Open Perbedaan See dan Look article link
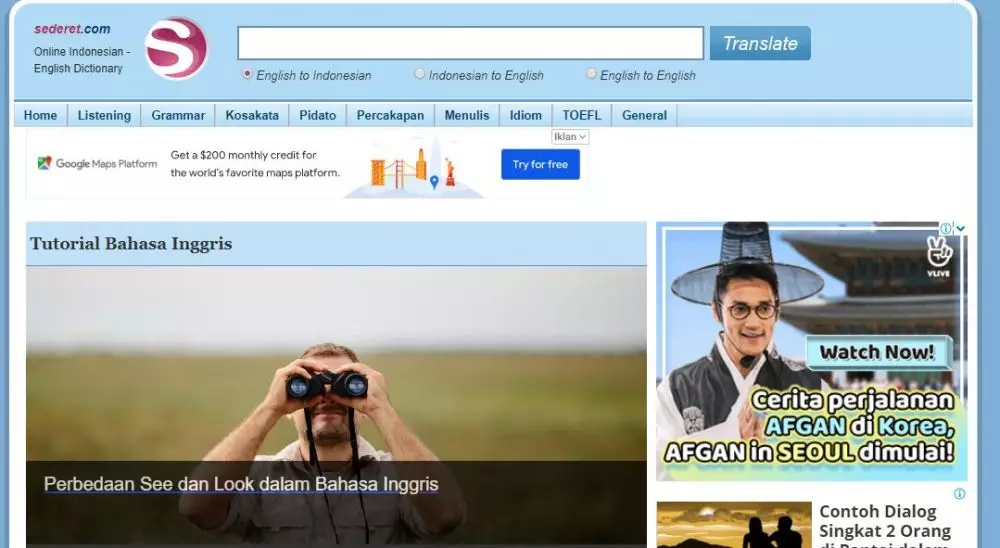This screenshot has height=548, width=1000. tap(241, 484)
